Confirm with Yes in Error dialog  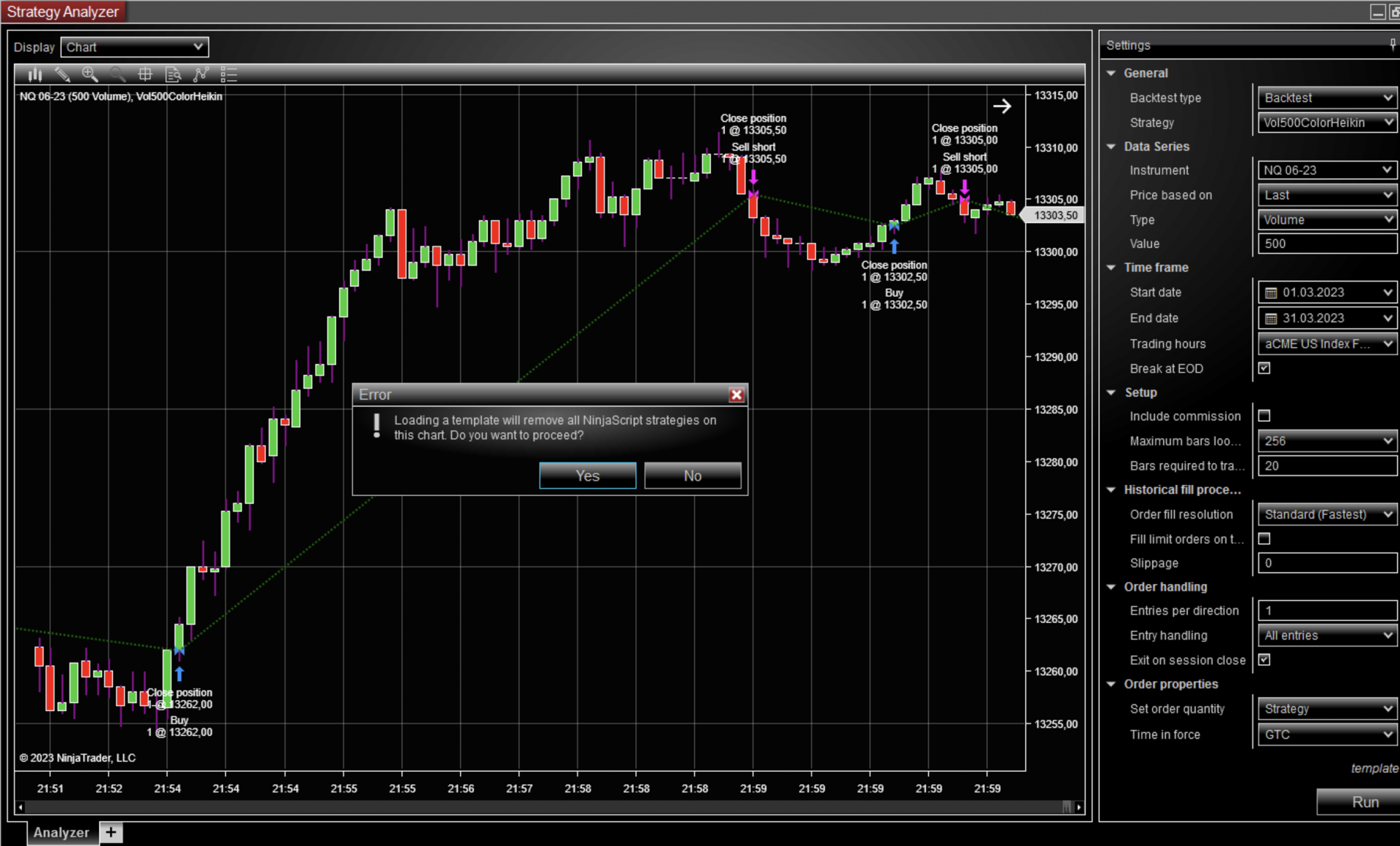[x=587, y=476]
